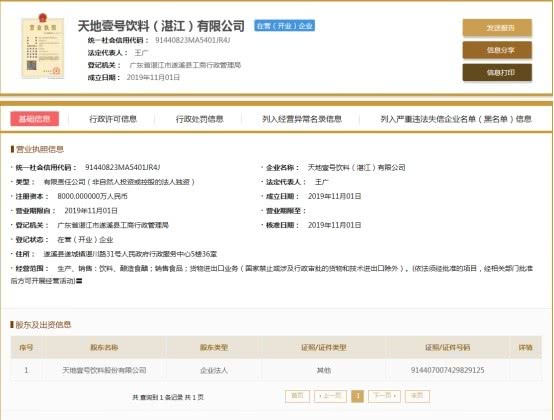Click the 信息分享 button
Image resolution: width=554 pixels, height=420 pixels.
(x=497, y=50)
